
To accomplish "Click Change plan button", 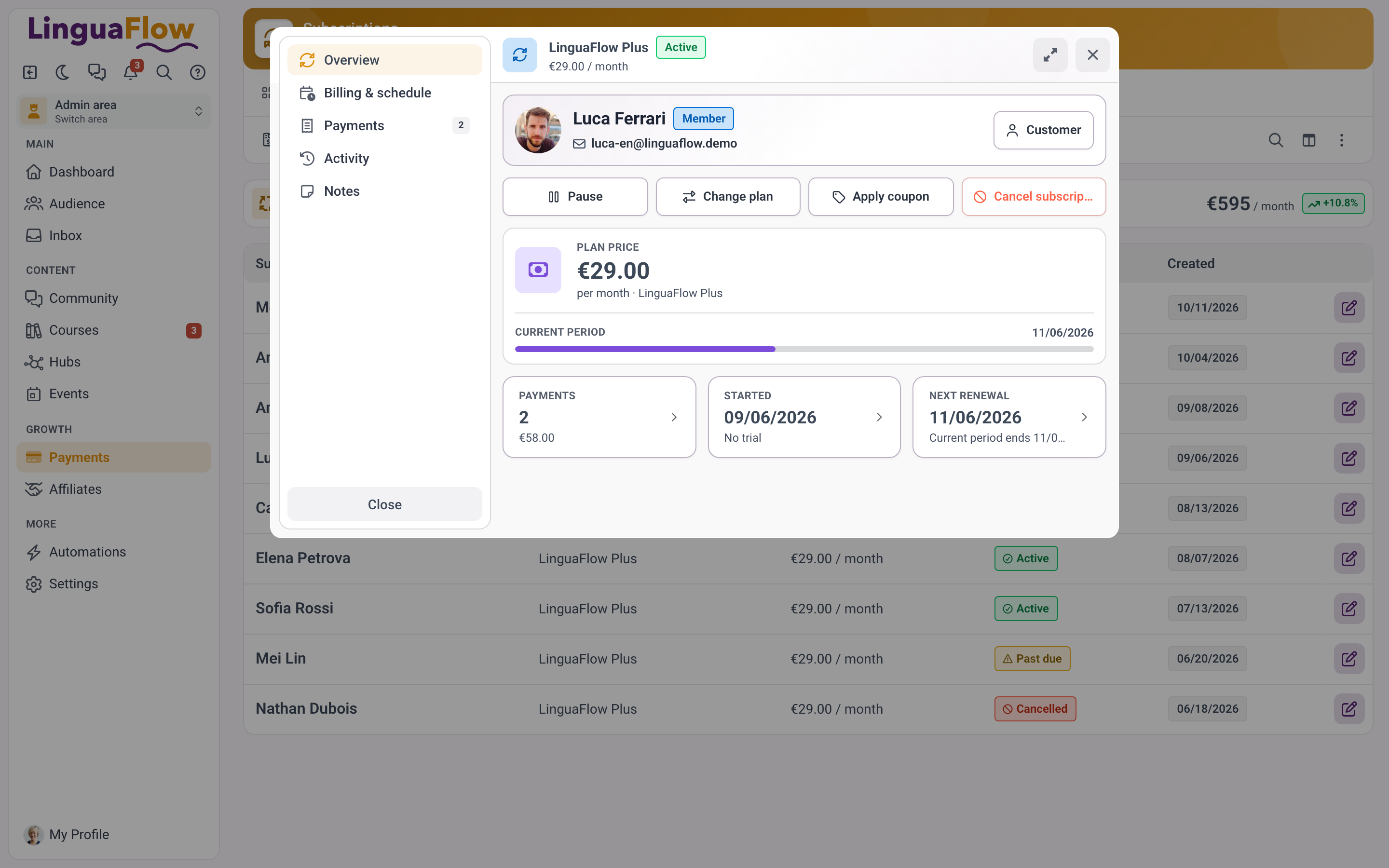I will click(x=728, y=197).
